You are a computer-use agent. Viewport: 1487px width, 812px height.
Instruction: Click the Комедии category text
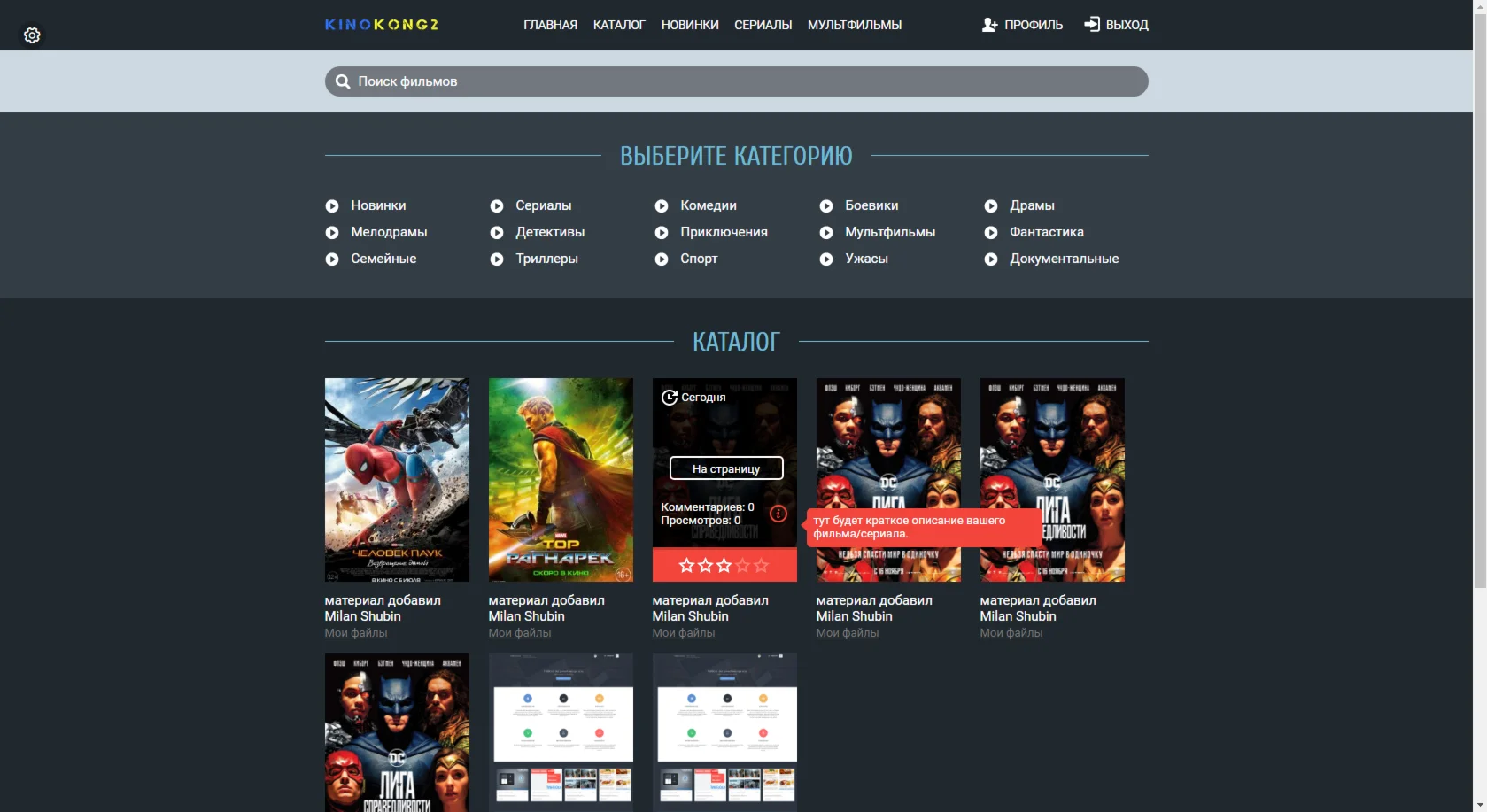tap(709, 205)
